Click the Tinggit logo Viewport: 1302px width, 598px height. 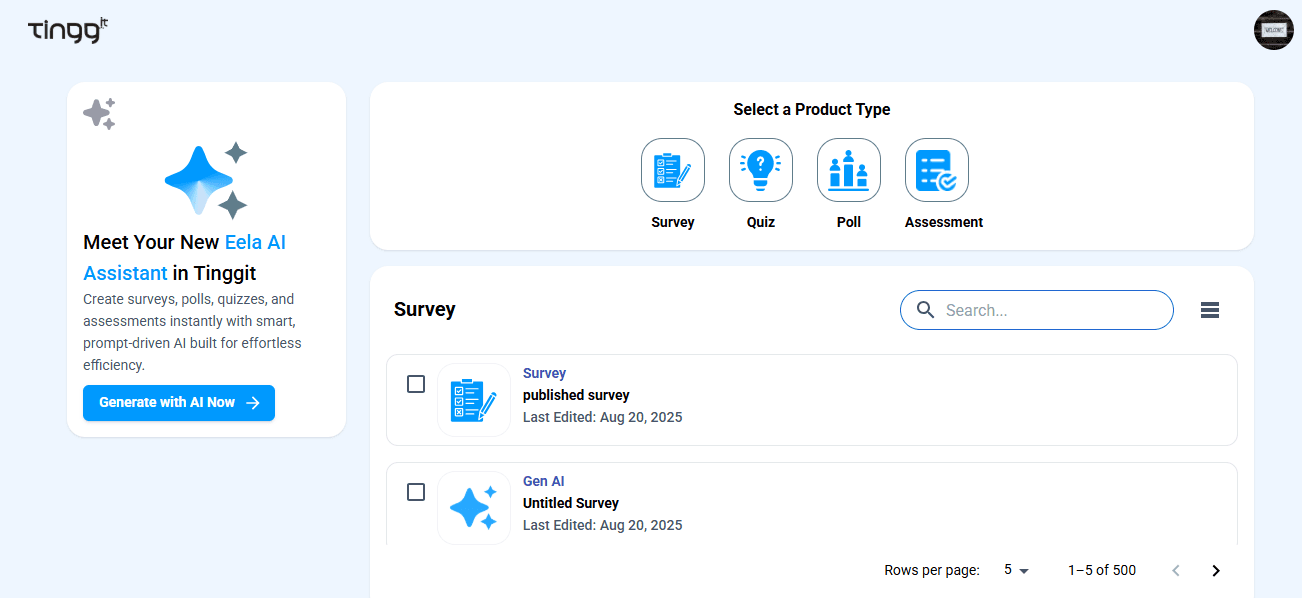tap(66, 30)
